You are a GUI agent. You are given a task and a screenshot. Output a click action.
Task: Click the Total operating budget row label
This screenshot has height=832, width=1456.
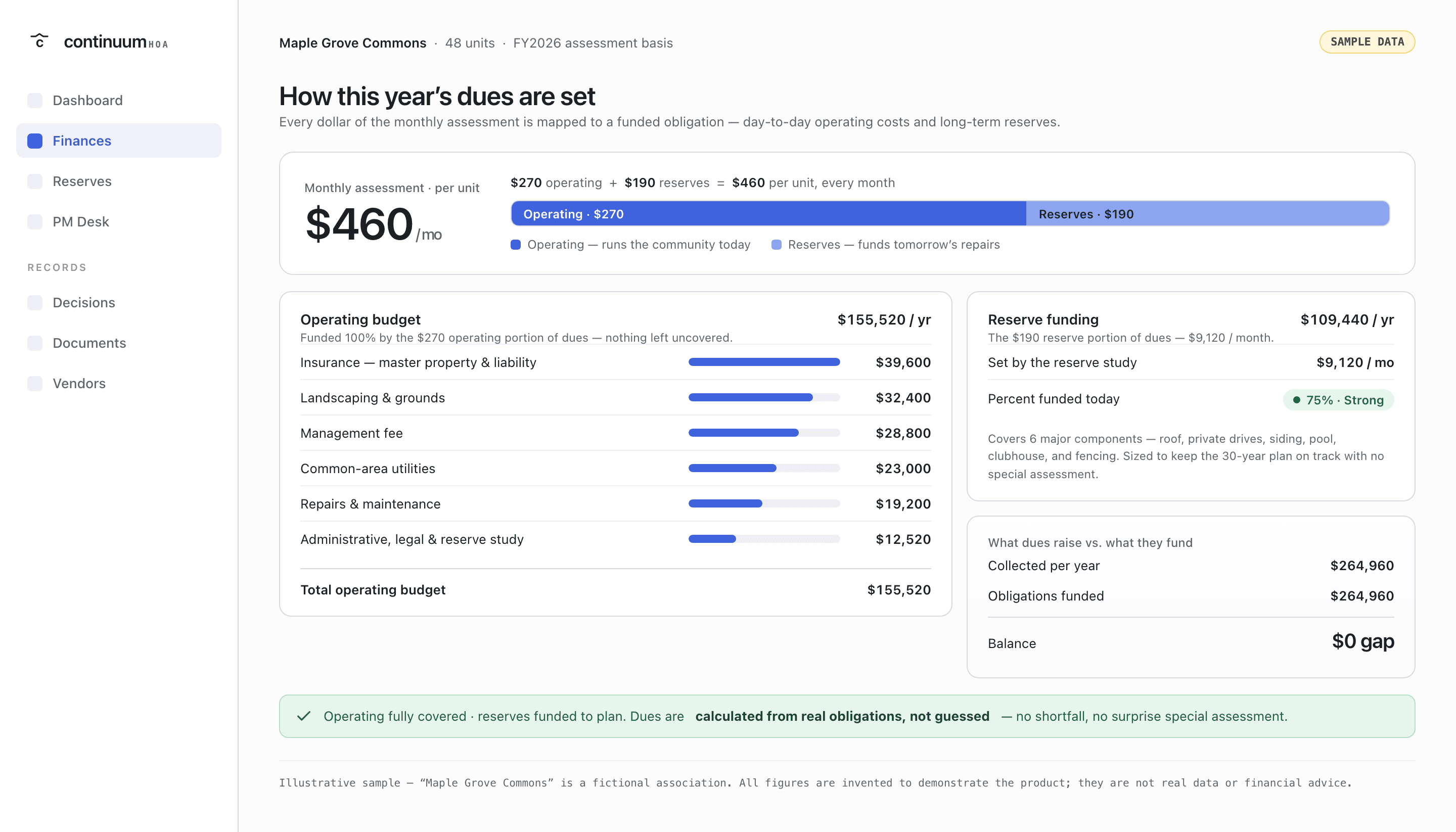373,590
